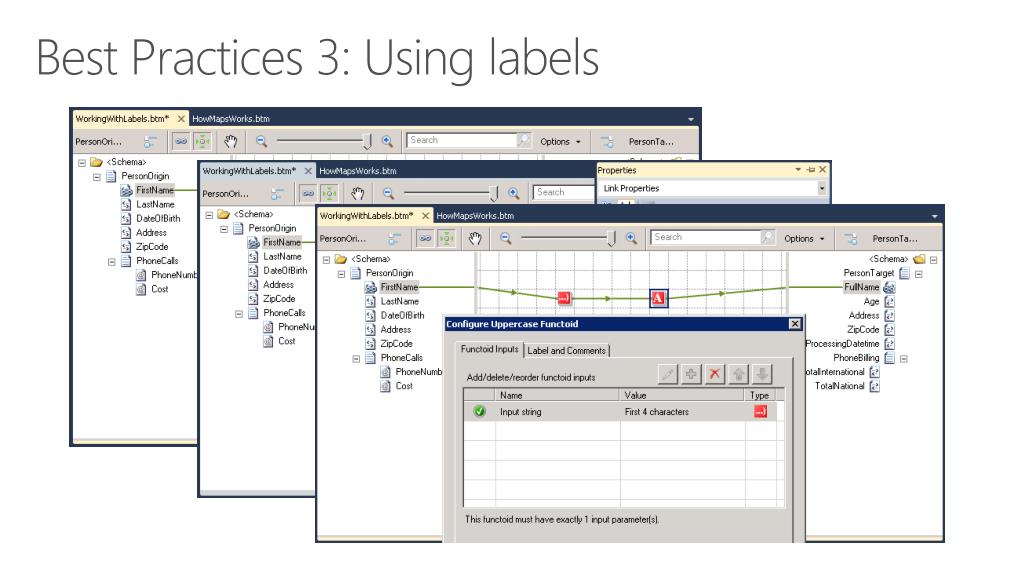Open the Options dropdown in the front window
1023x575 pixels.
click(804, 238)
